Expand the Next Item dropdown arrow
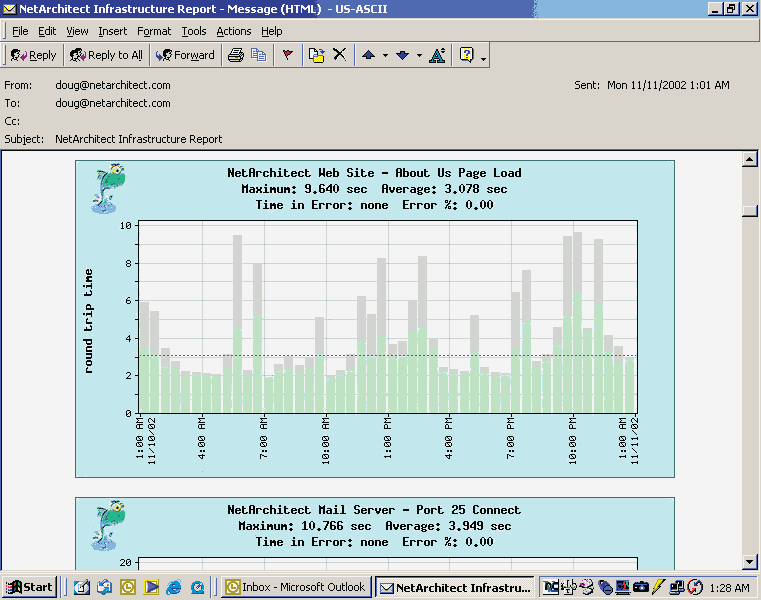This screenshot has height=600, width=761. [x=418, y=56]
